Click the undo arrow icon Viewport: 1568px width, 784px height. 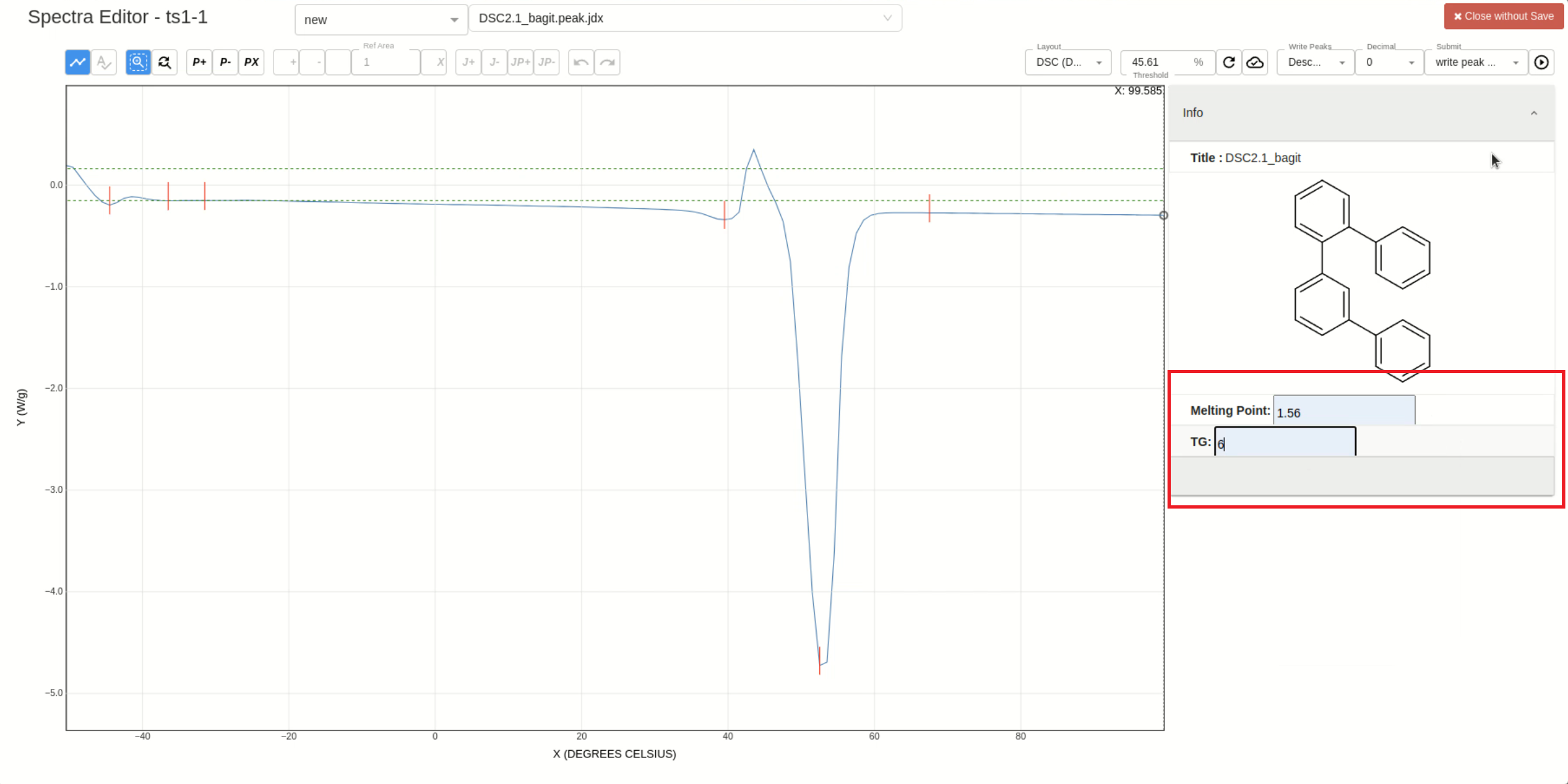pyautogui.click(x=580, y=62)
